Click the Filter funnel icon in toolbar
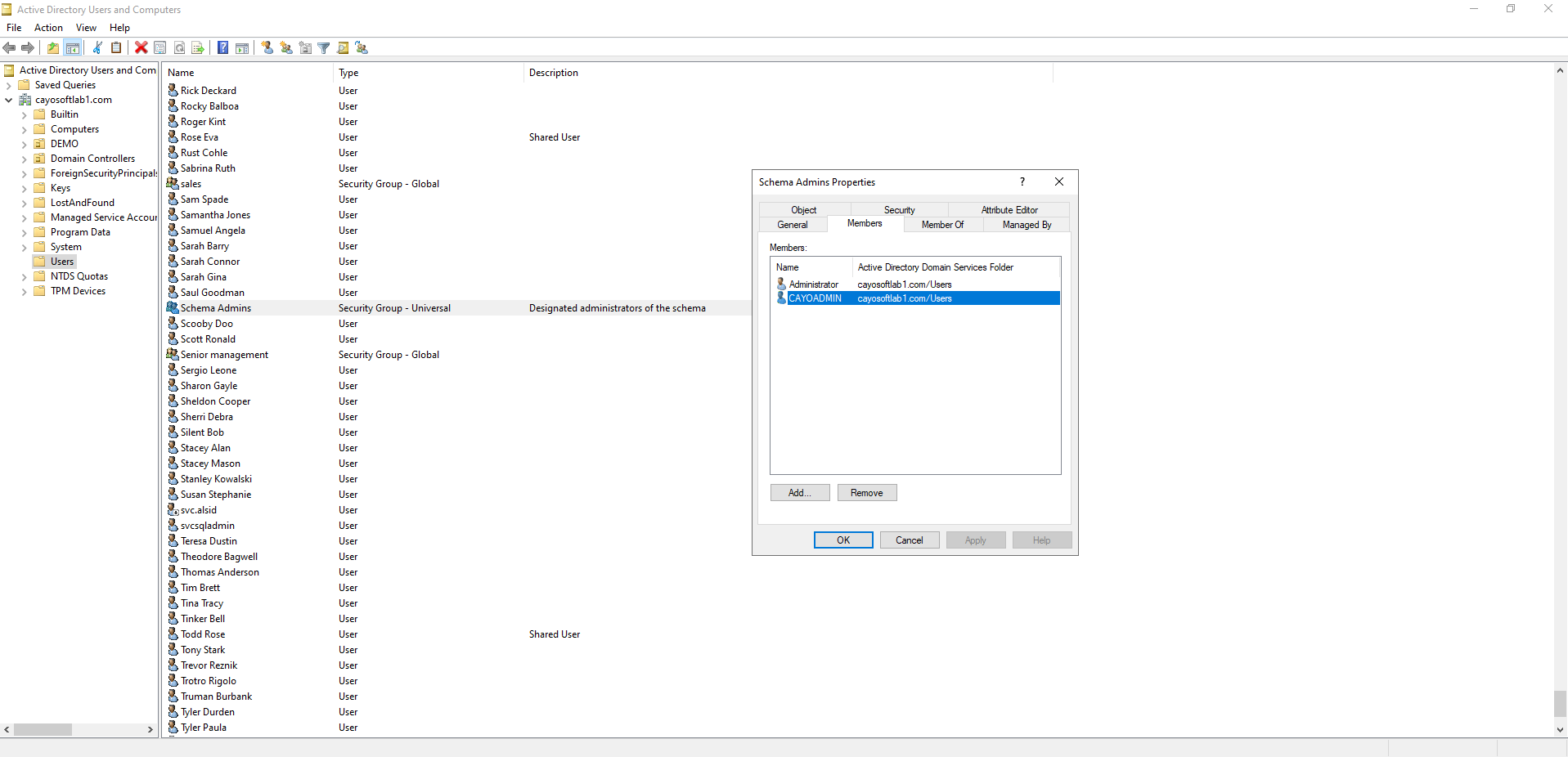The width and height of the screenshot is (1568, 757). (x=324, y=48)
